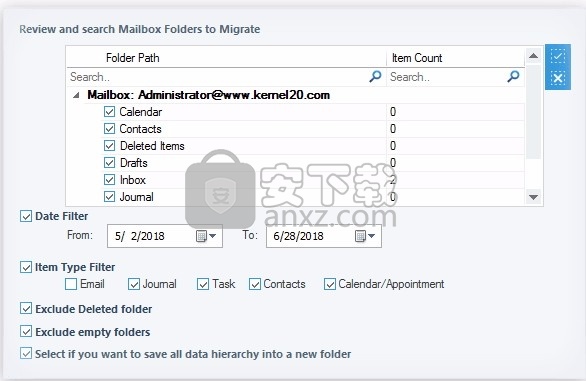Select the Inbox folder row label
The width and height of the screenshot is (586, 381).
click(133, 180)
